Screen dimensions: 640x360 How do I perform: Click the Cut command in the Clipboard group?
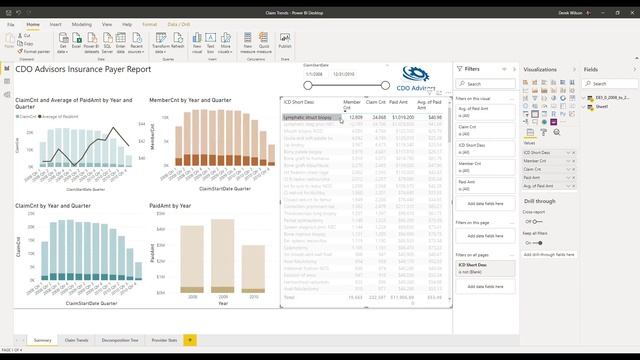click(x=24, y=36)
